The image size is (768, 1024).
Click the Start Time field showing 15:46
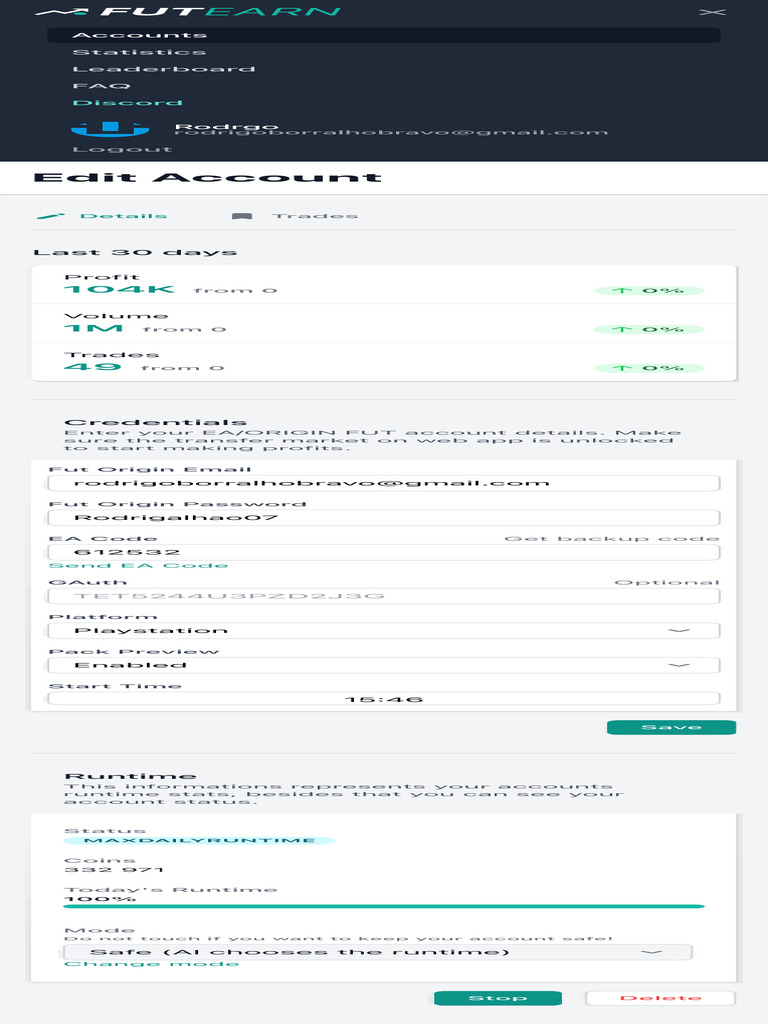[384, 699]
